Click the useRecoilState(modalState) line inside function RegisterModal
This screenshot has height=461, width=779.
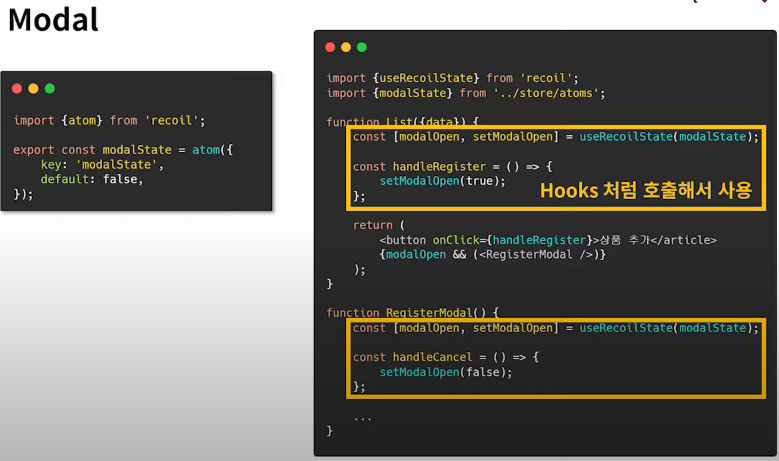556,328
